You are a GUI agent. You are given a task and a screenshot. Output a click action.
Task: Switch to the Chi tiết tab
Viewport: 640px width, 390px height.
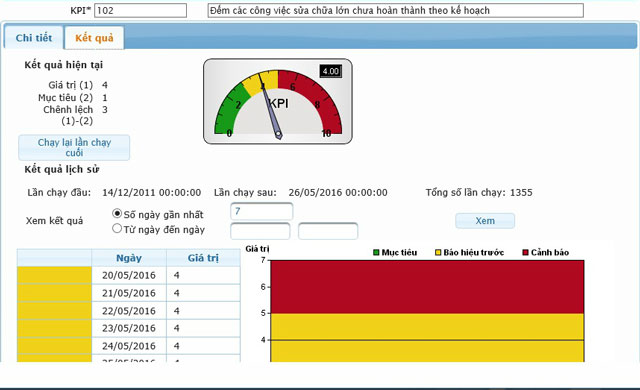[33, 38]
